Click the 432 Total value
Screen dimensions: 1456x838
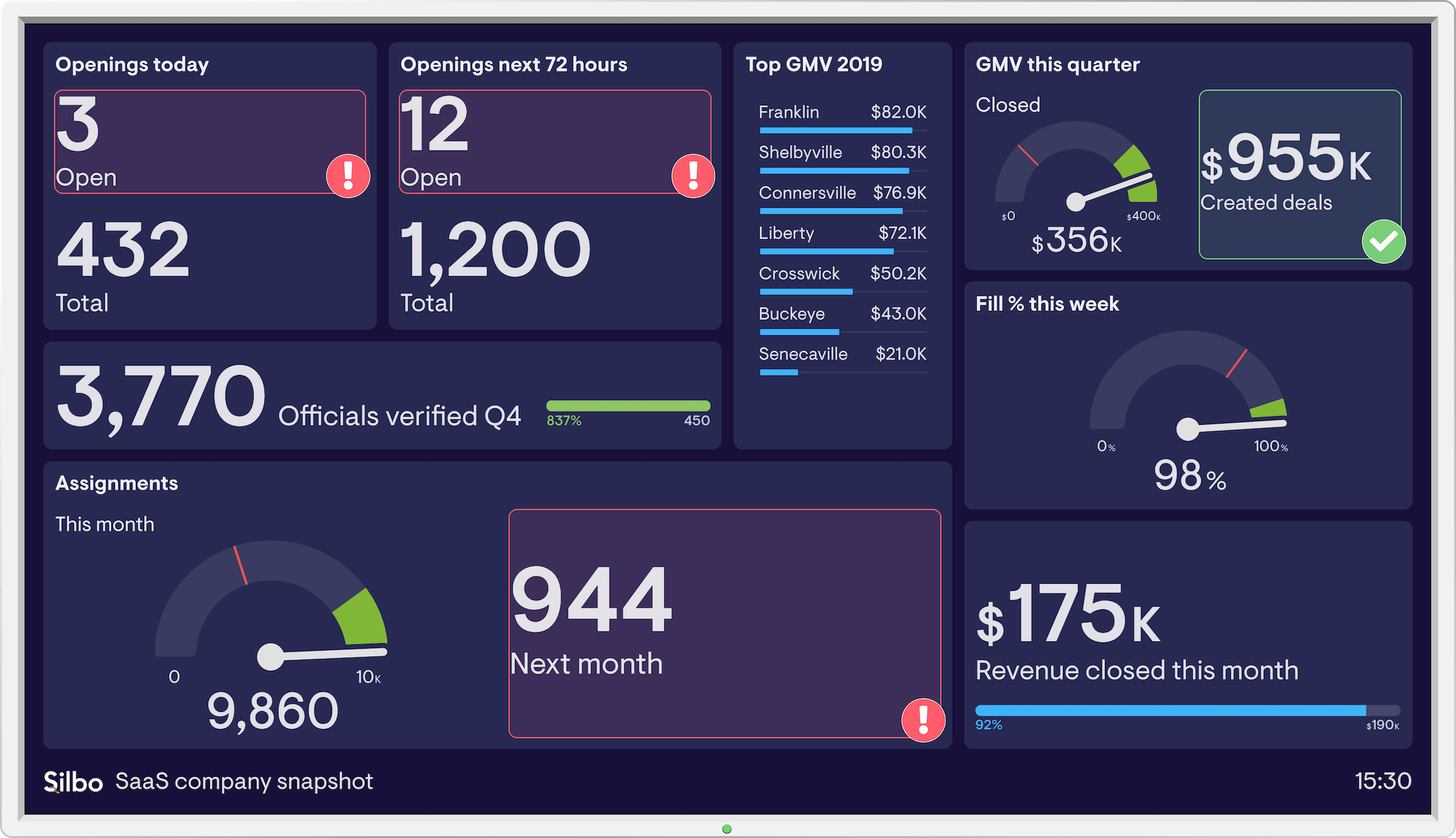click(x=123, y=249)
